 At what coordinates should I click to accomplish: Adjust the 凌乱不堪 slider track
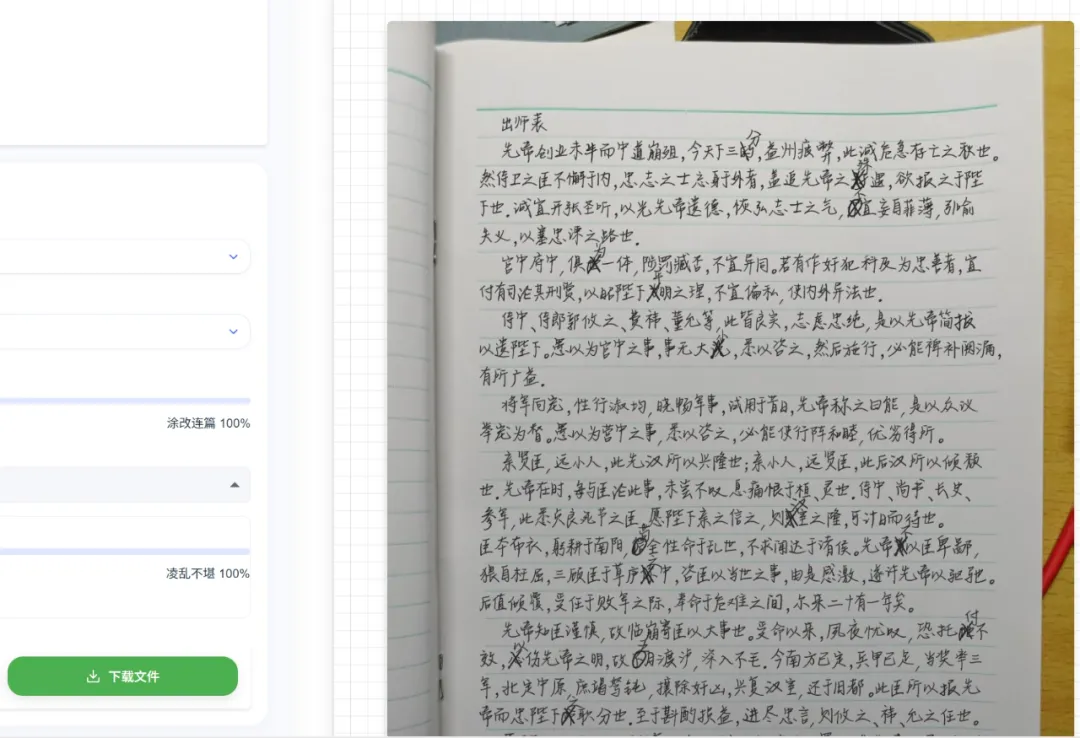(125, 551)
